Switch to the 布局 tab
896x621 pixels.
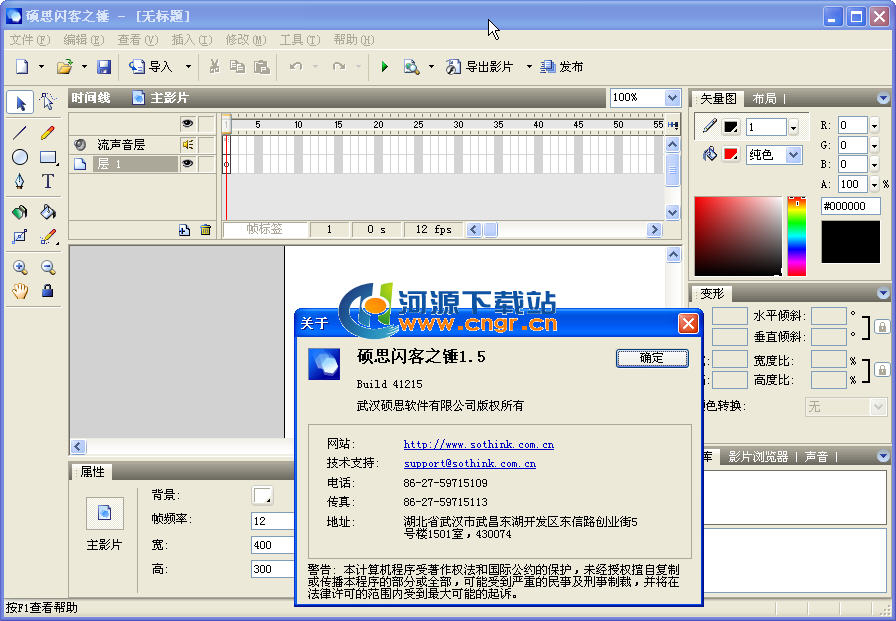click(x=764, y=98)
